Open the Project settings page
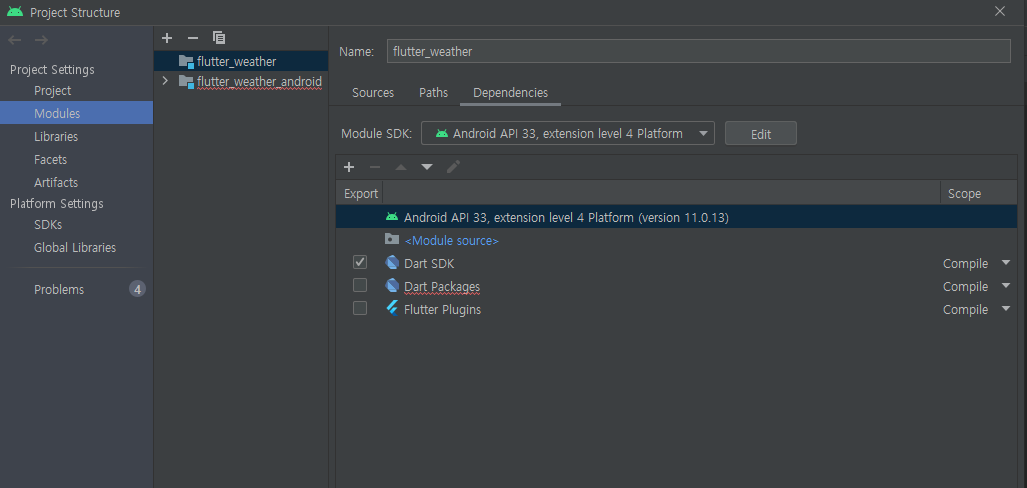The width and height of the screenshot is (1027, 488). point(52,91)
